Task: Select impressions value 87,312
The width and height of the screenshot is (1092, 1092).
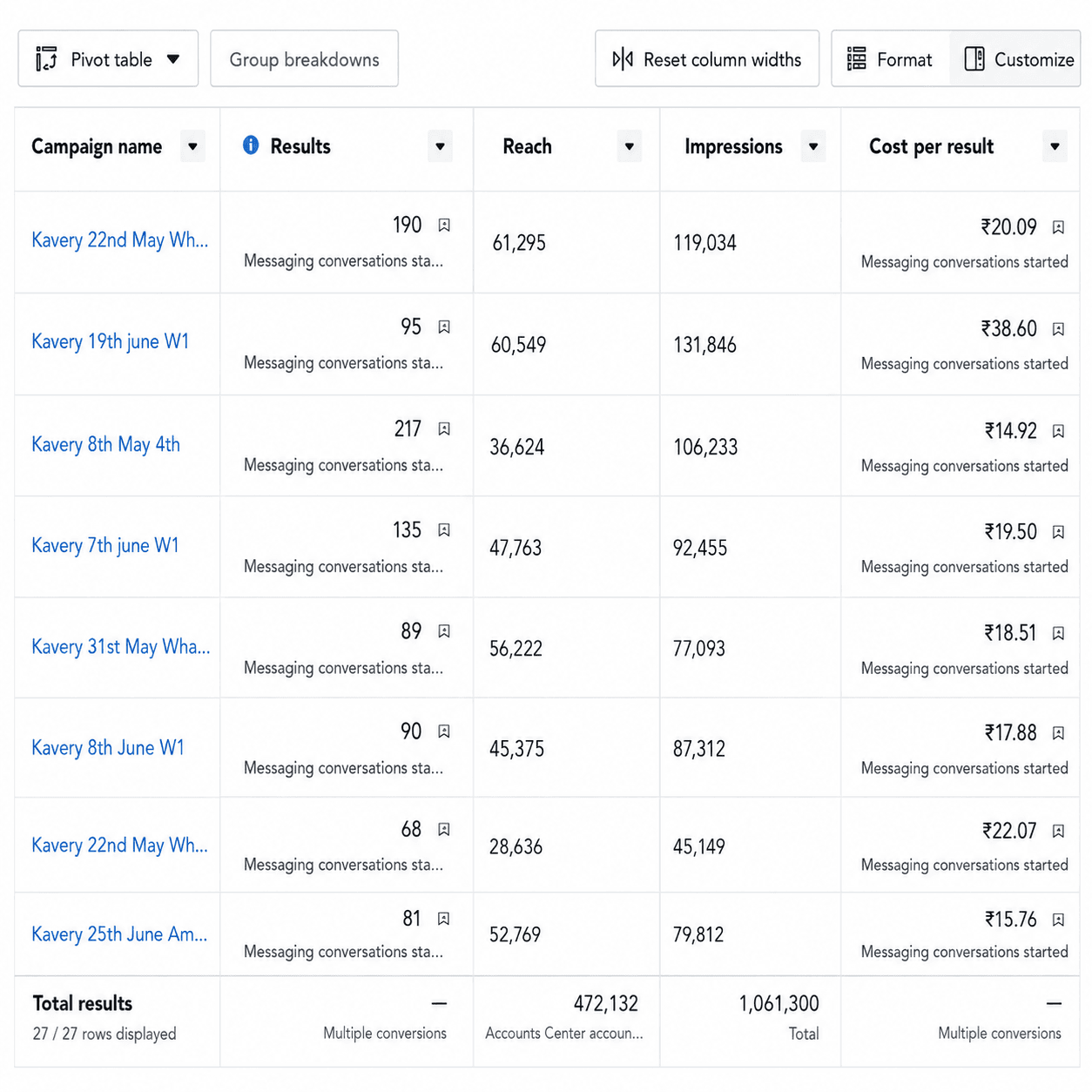Action: 698,749
